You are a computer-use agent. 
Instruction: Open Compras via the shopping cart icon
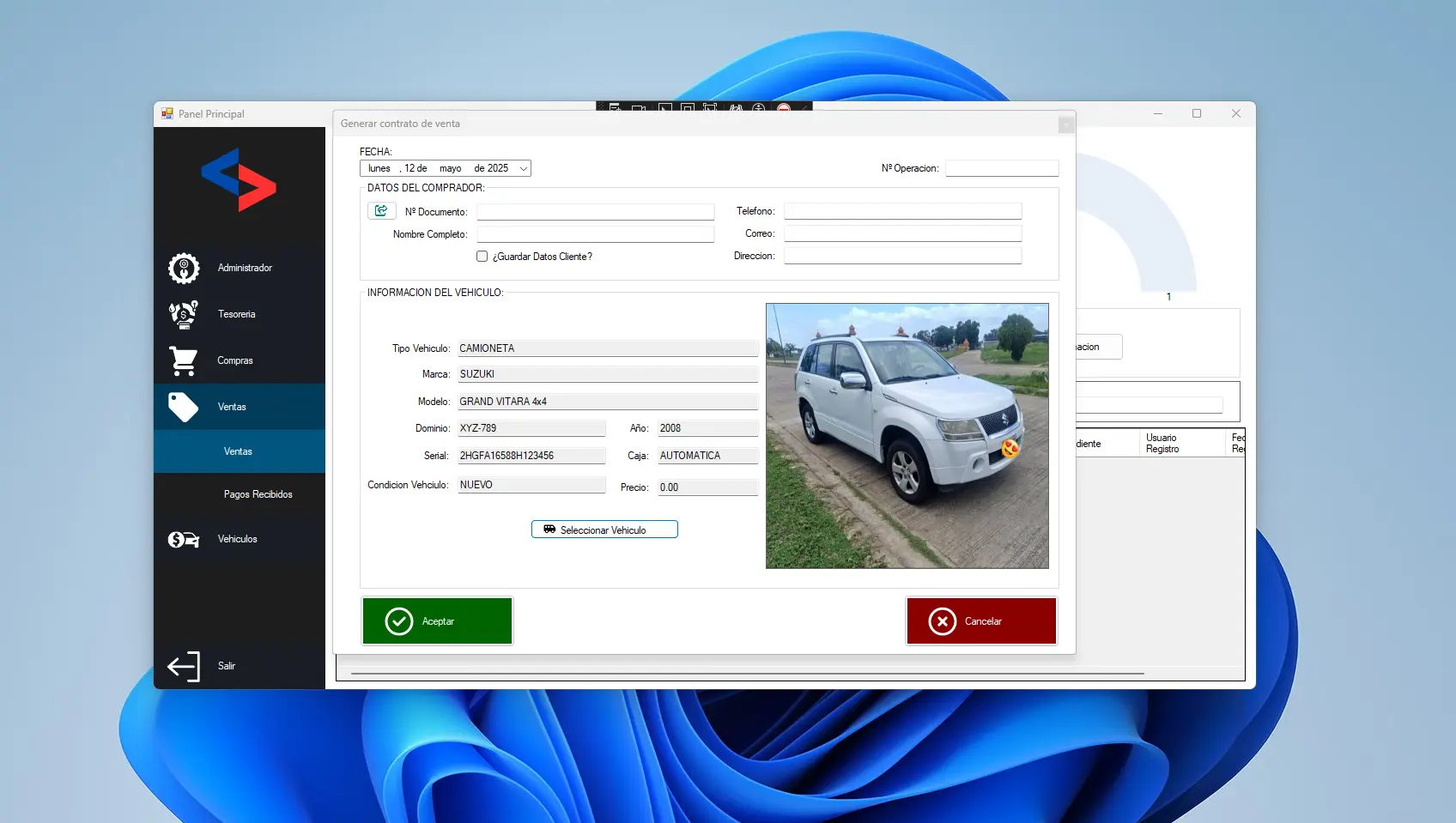(184, 361)
